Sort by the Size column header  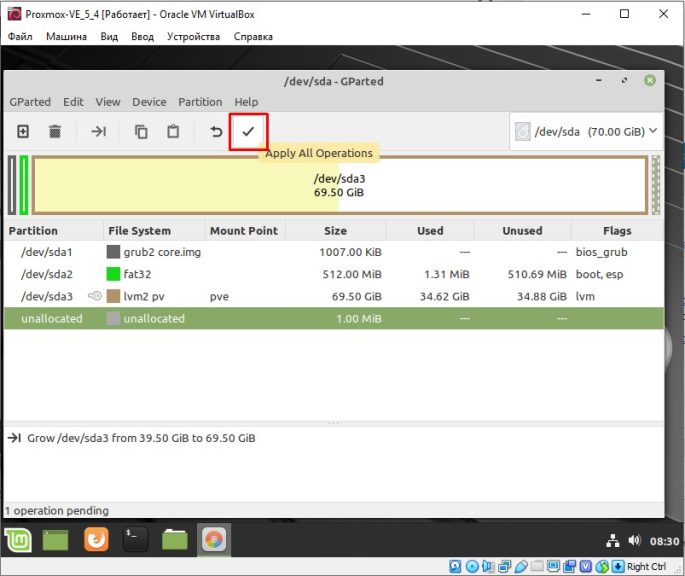click(336, 231)
